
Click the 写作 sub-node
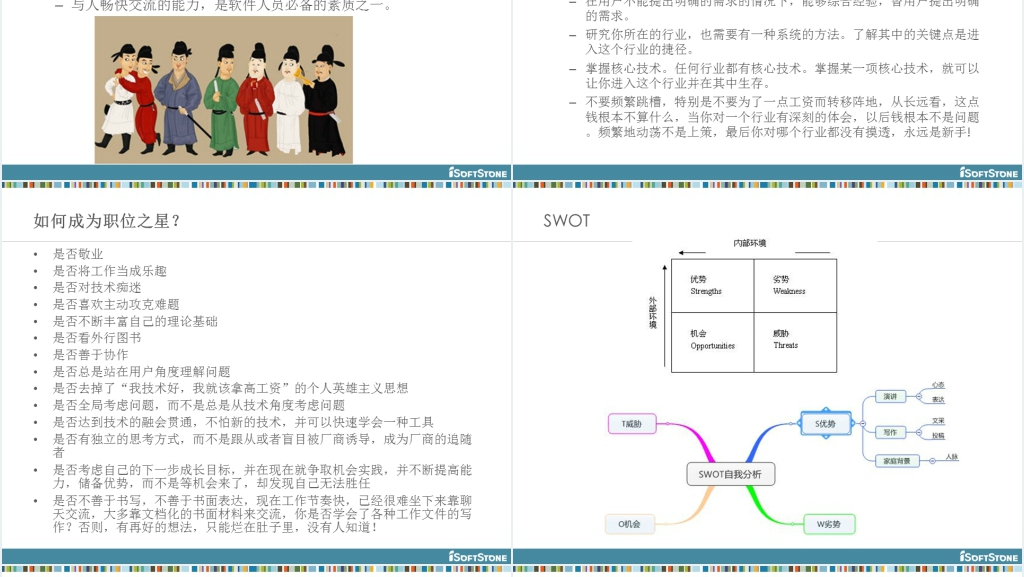tap(890, 432)
